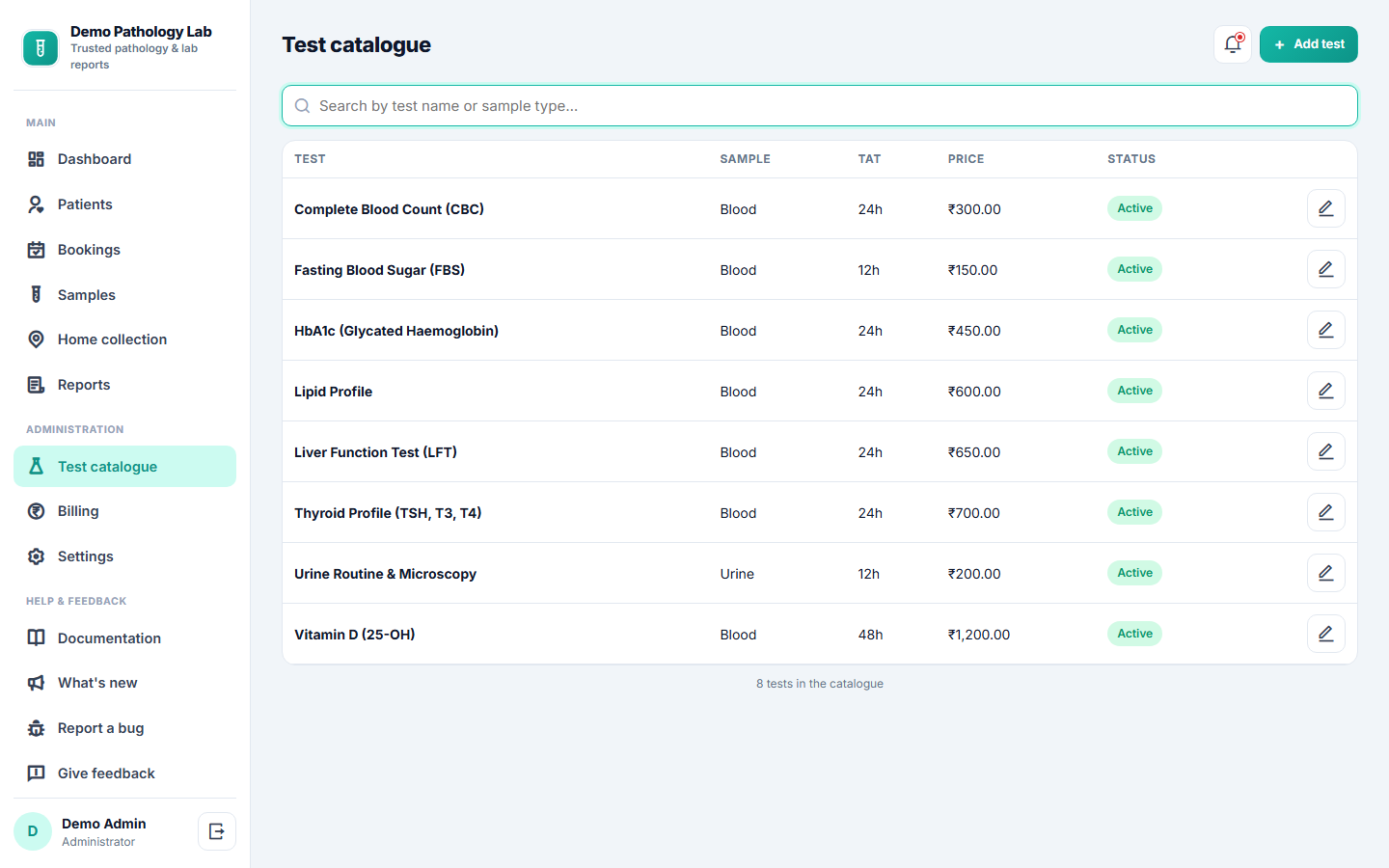Edit the Thyroid Profile (TSH, T3, T4) test
This screenshot has width=1389, height=868.
coord(1326,512)
